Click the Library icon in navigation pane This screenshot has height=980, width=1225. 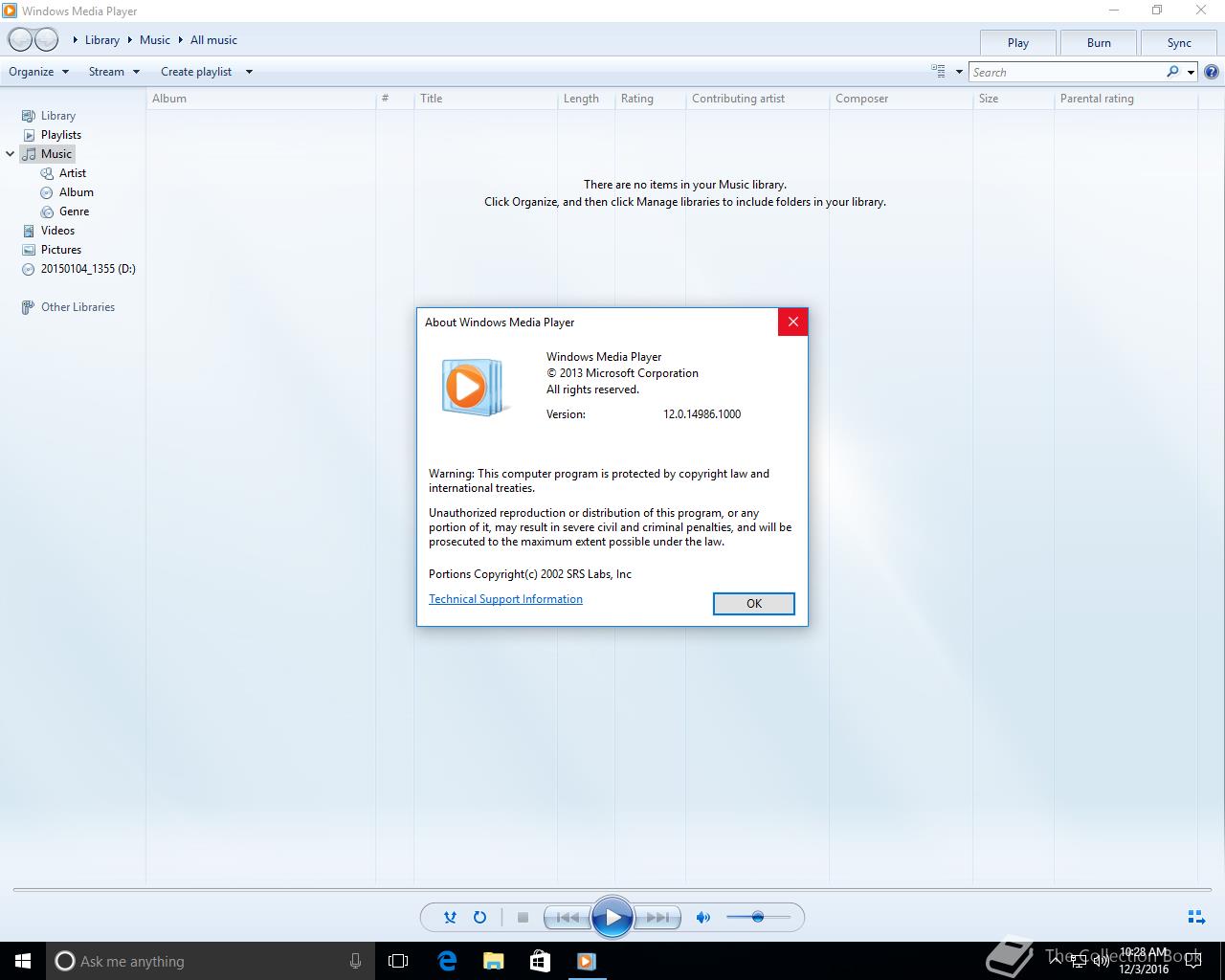[29, 116]
